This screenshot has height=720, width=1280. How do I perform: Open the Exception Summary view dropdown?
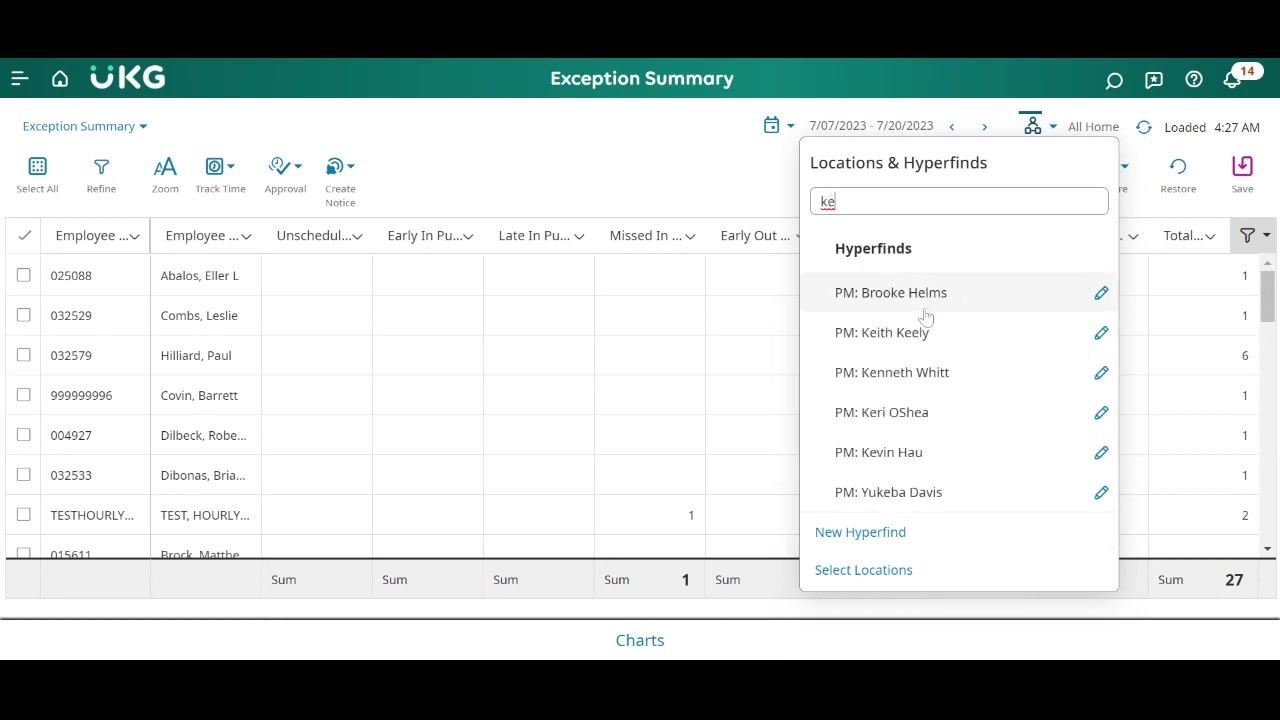(85, 126)
